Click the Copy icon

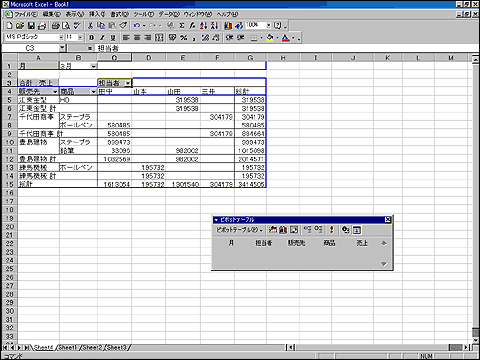(101, 25)
